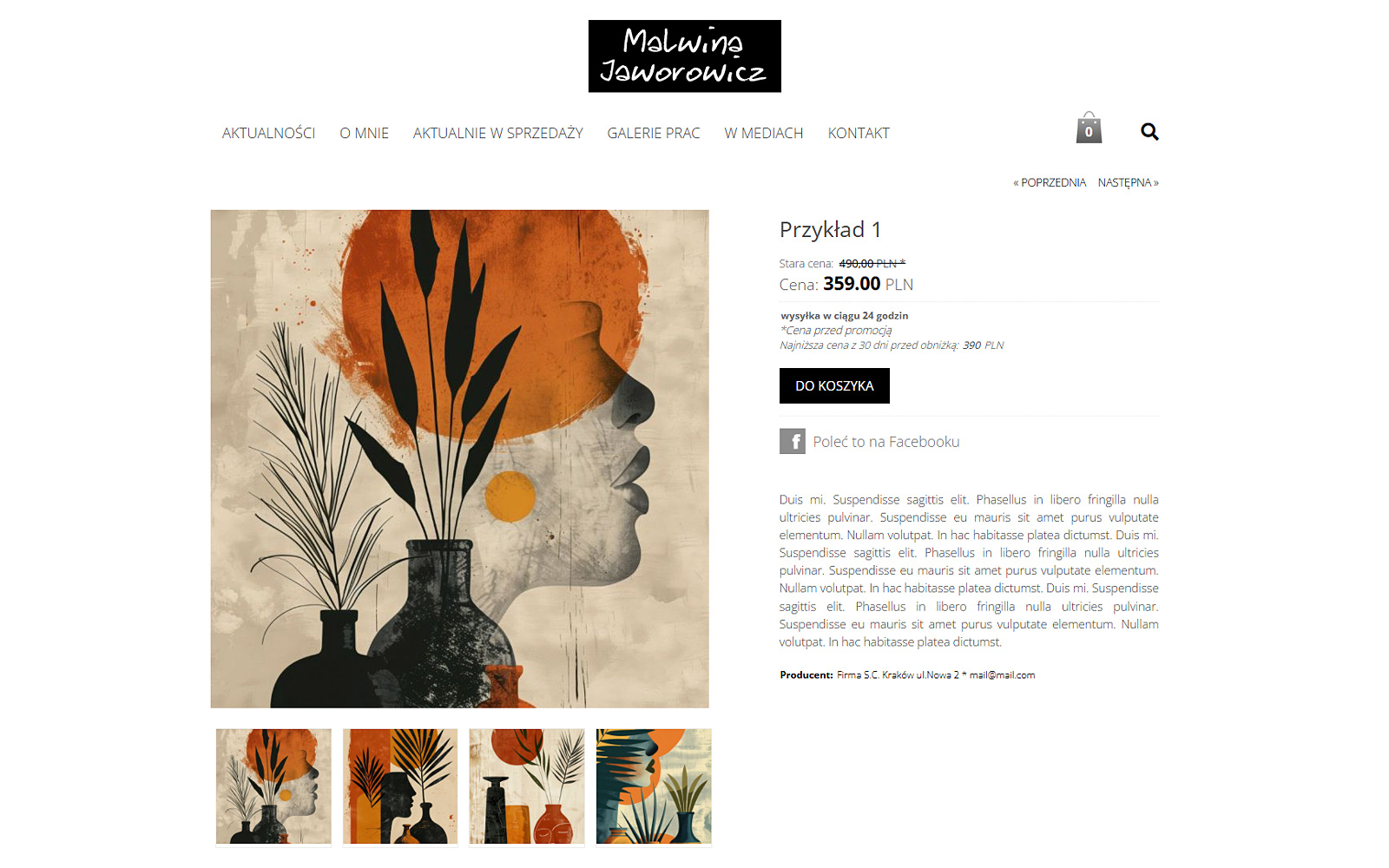Click Poleć to na Facebooku link
This screenshot has width=1389, height=868.
(885, 441)
